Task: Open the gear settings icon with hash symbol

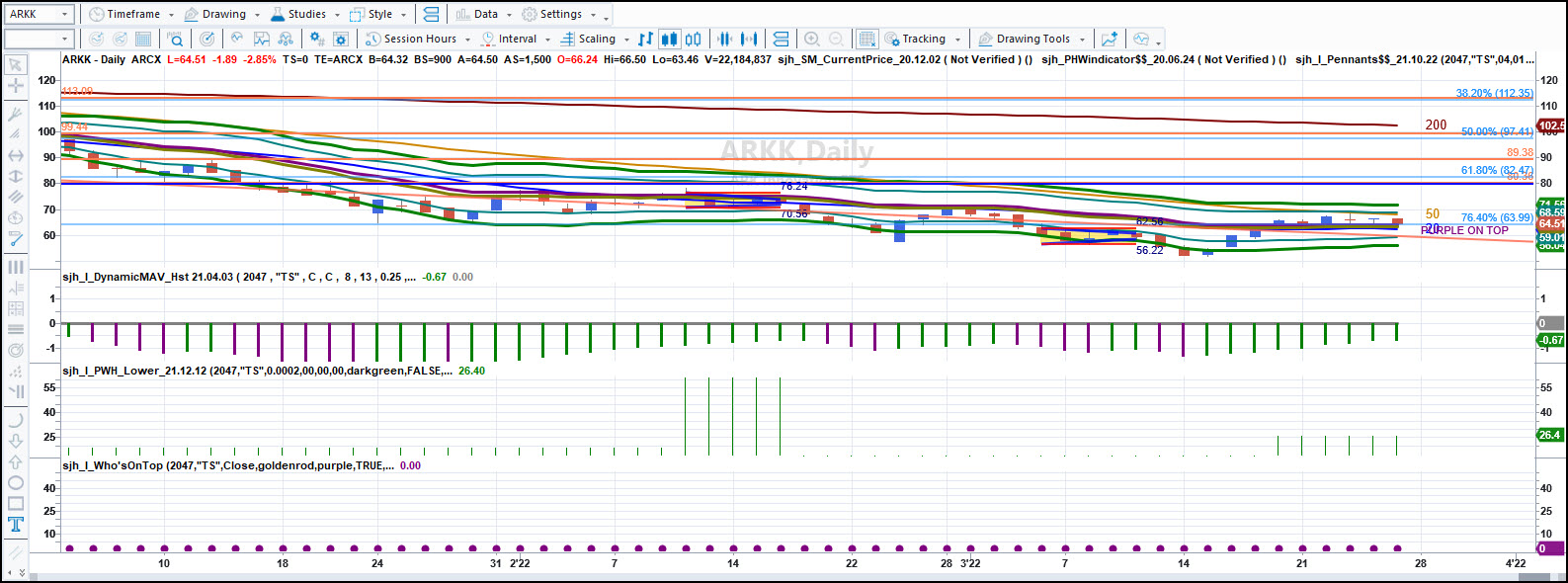Action: pyautogui.click(x=317, y=40)
